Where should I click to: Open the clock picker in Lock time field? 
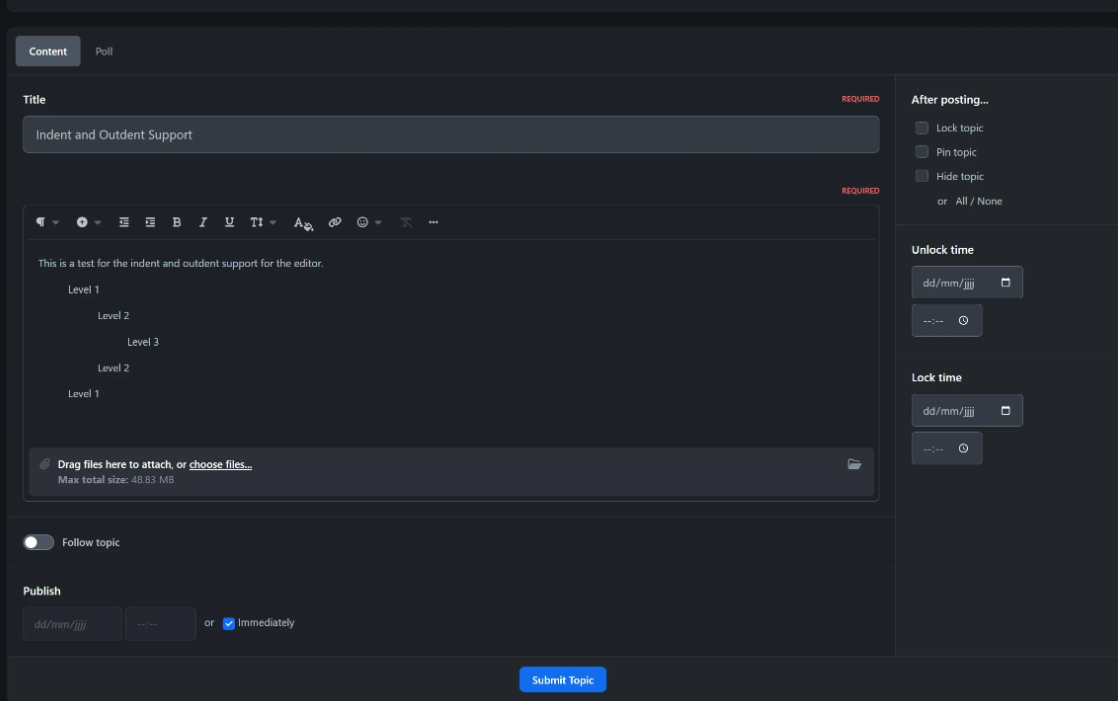pyautogui.click(x=963, y=449)
